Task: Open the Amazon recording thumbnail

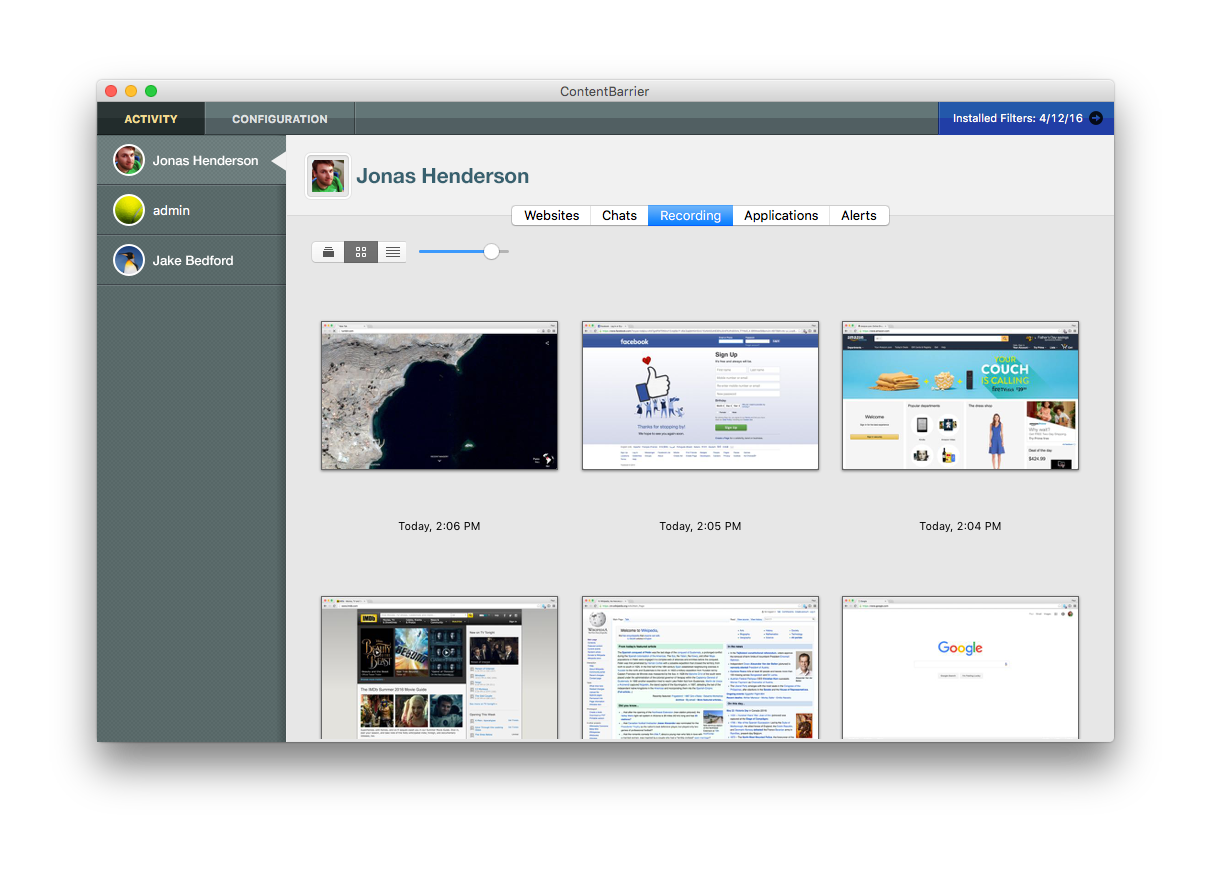Action: click(x=960, y=395)
